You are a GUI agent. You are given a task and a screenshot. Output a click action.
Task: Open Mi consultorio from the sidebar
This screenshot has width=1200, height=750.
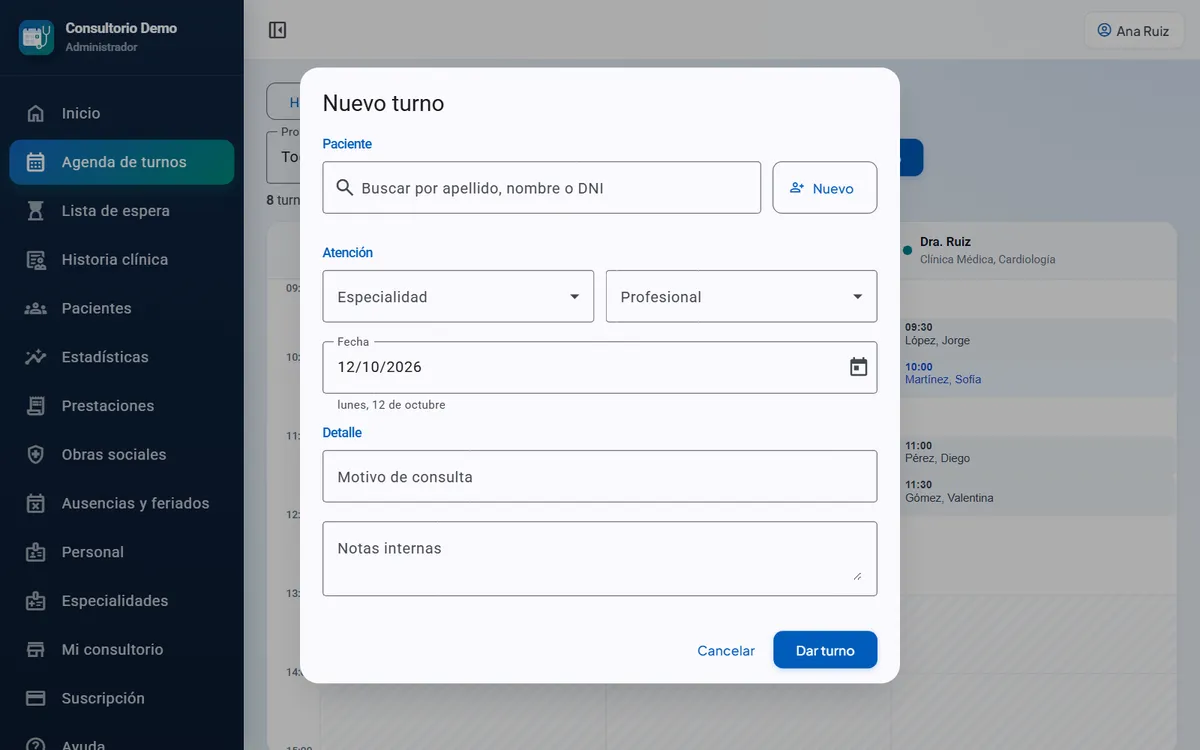[122, 650]
